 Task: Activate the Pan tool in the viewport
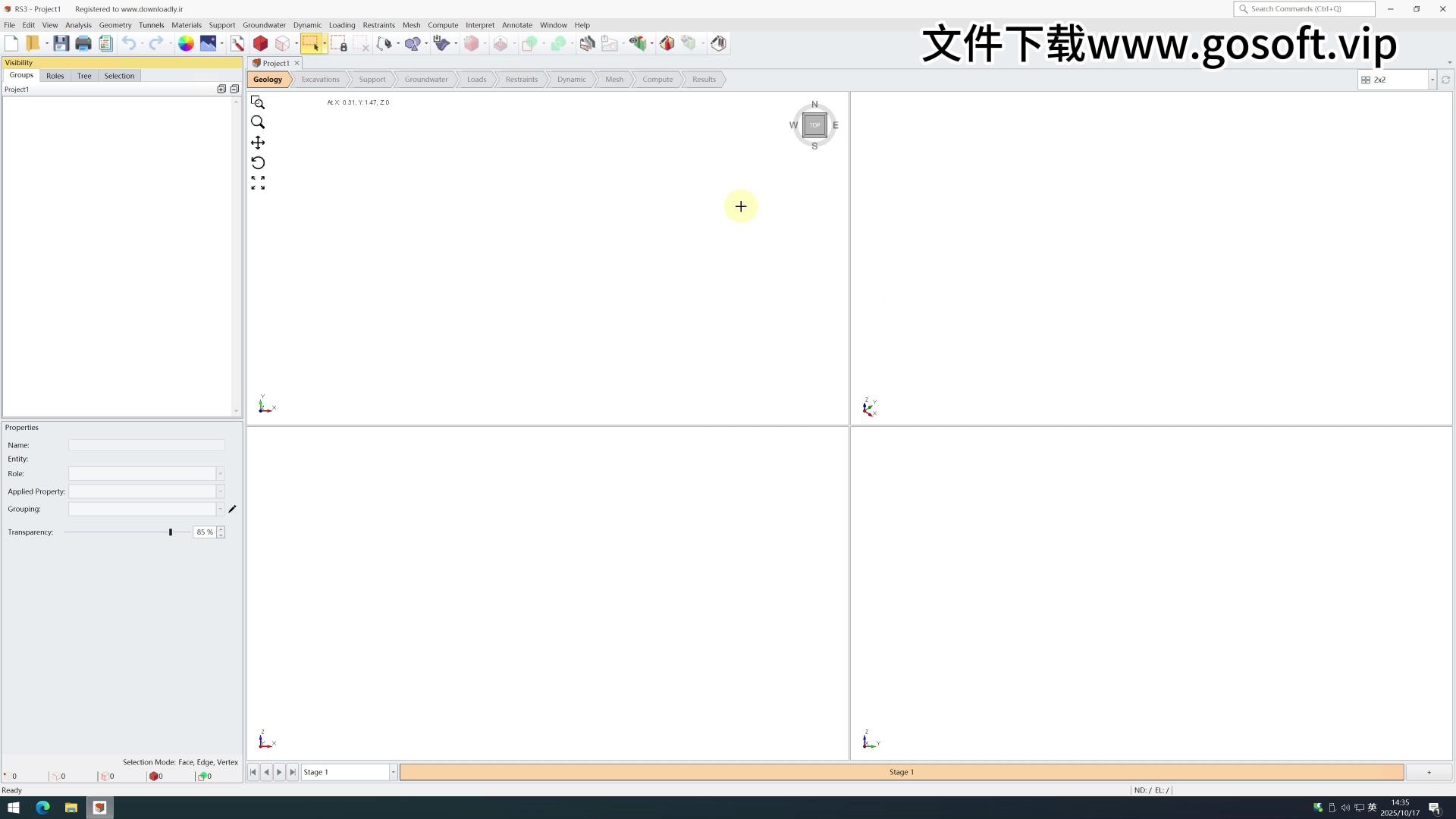click(x=258, y=143)
